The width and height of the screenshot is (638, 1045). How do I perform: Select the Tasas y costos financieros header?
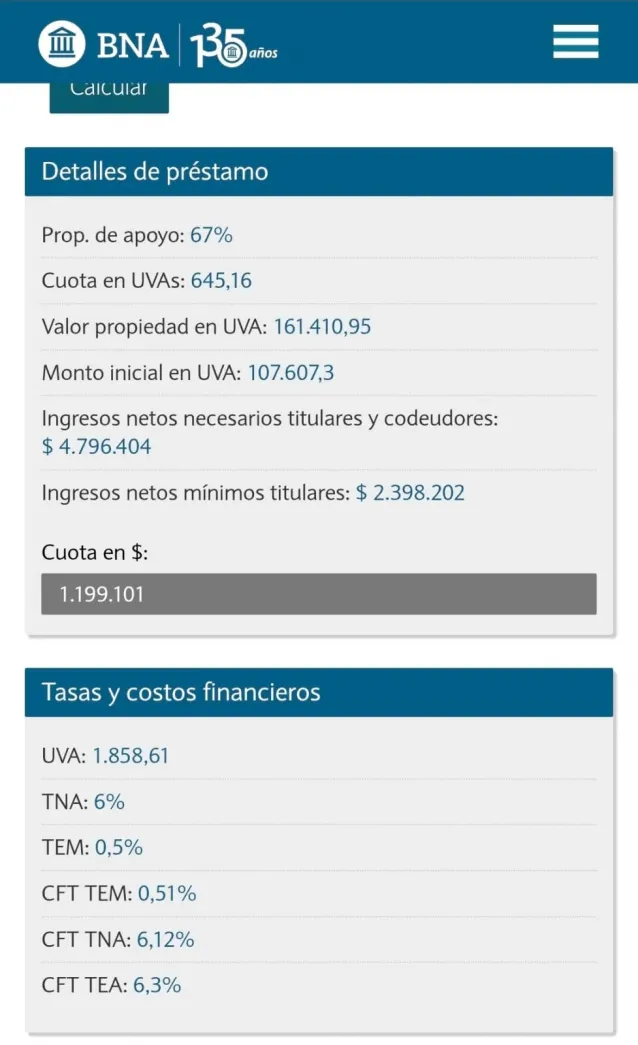pos(178,692)
